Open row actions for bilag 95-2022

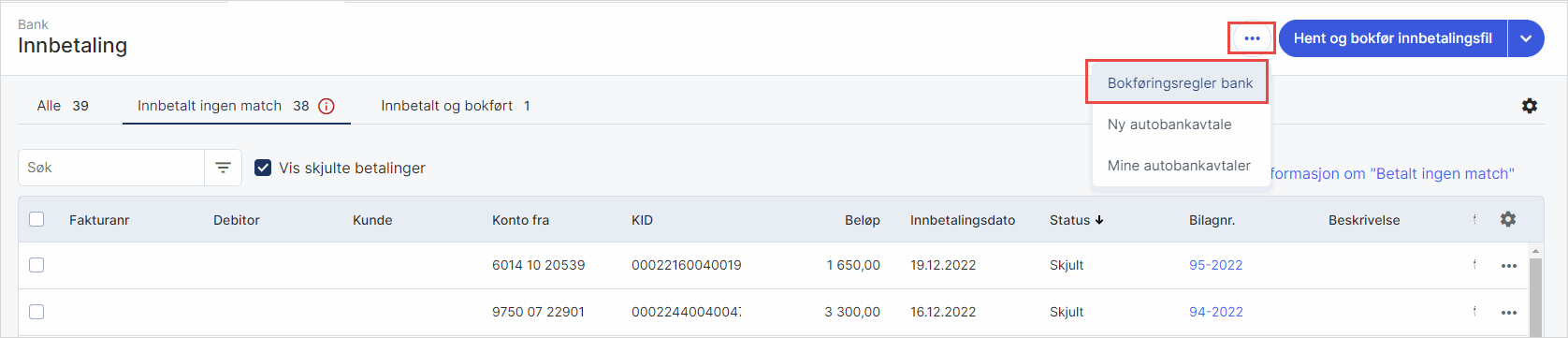click(1509, 266)
